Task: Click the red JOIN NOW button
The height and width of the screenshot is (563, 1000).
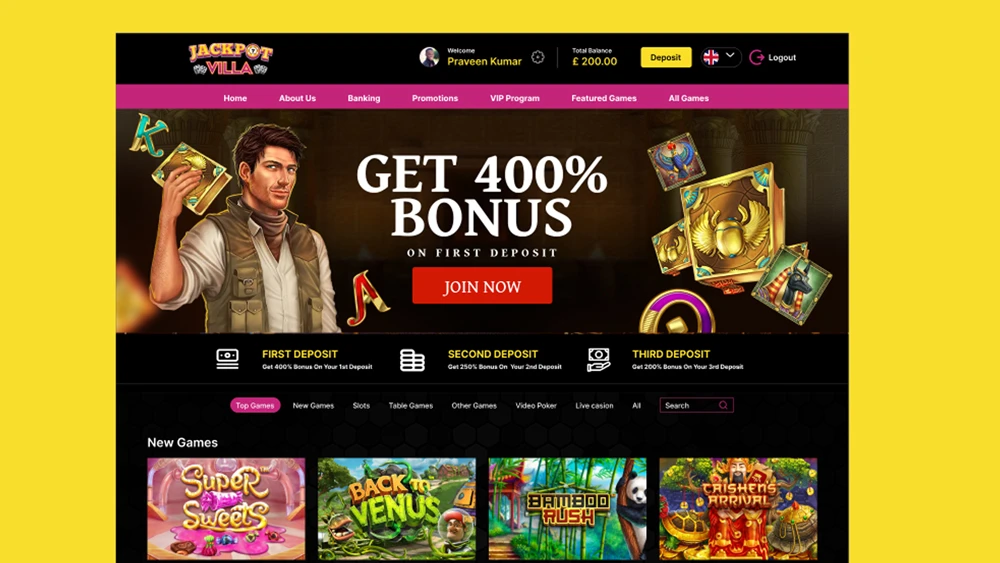Action: point(482,286)
